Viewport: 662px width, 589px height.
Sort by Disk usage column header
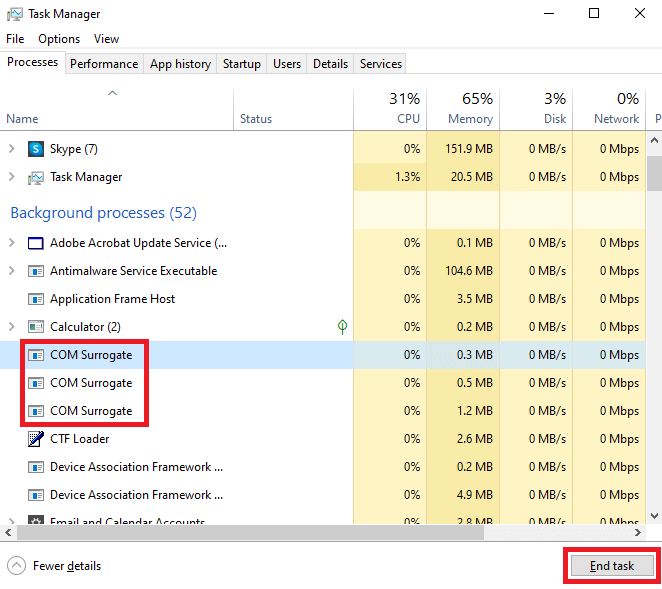[536, 109]
